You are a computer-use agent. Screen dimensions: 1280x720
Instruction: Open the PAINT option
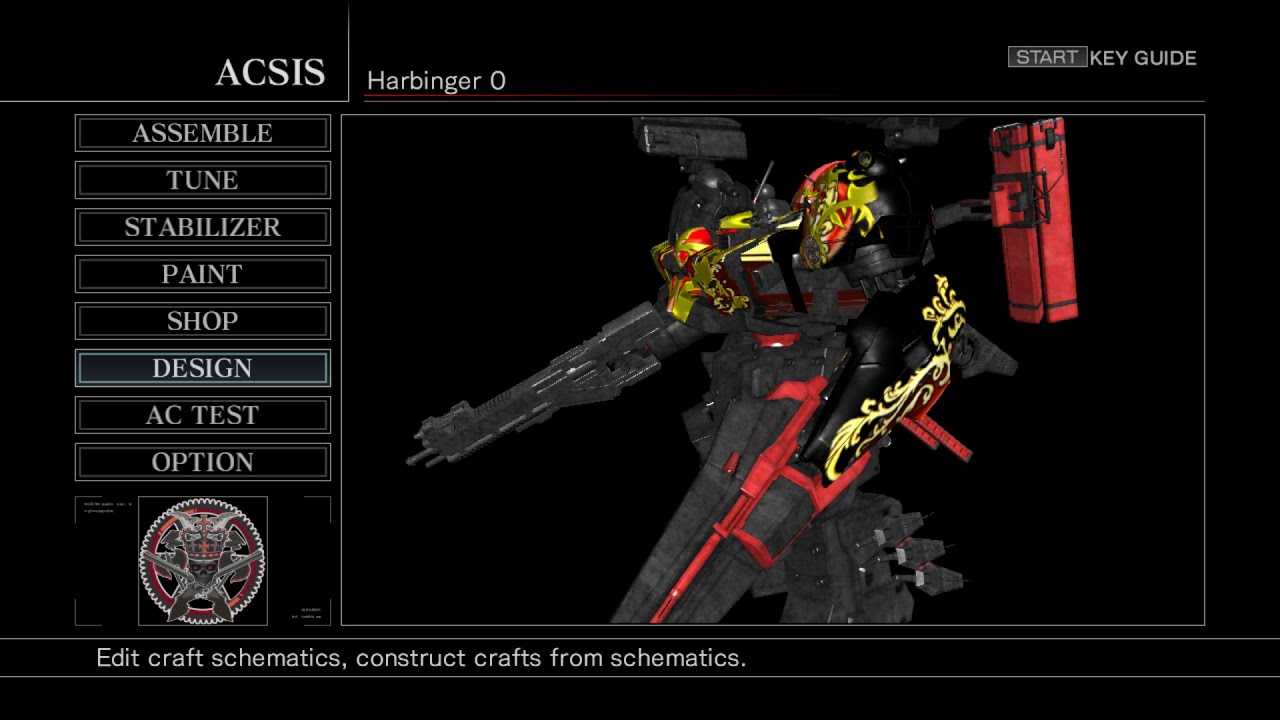(202, 274)
